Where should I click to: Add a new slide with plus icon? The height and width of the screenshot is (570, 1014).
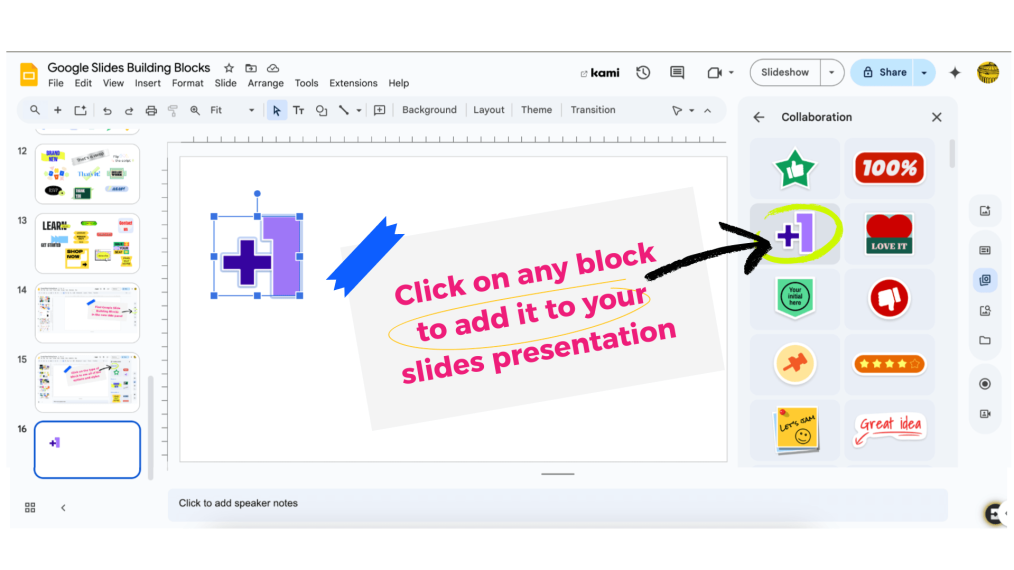click(58, 110)
